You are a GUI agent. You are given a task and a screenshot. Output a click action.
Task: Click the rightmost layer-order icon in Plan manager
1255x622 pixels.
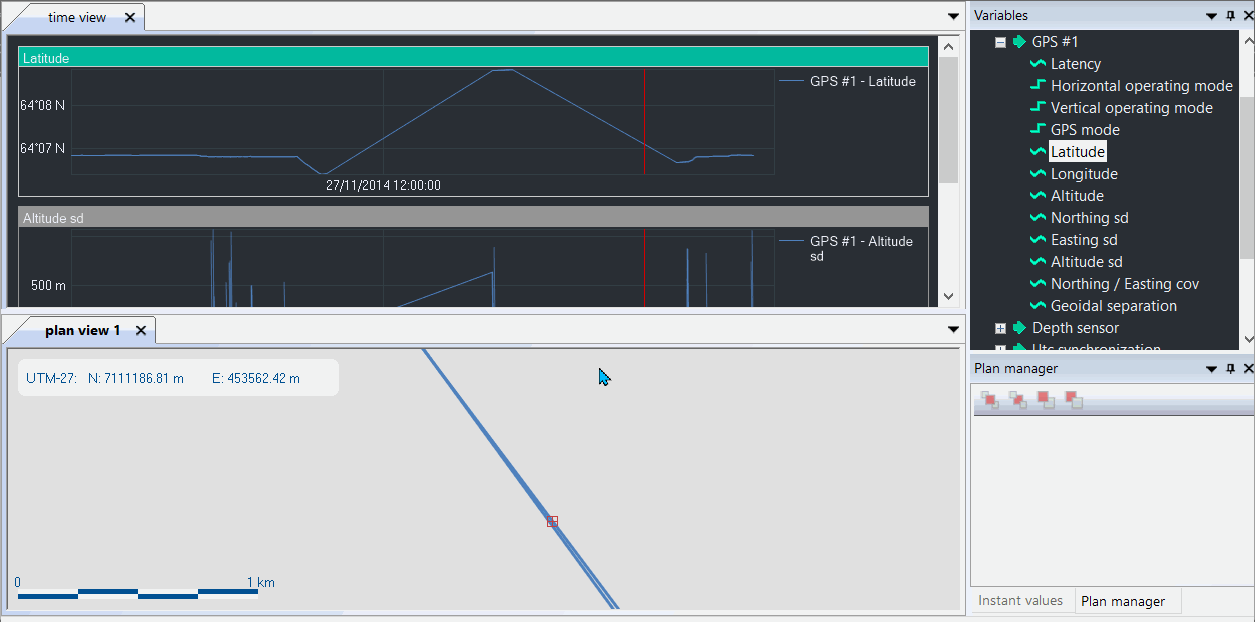pyautogui.click(x=1074, y=400)
